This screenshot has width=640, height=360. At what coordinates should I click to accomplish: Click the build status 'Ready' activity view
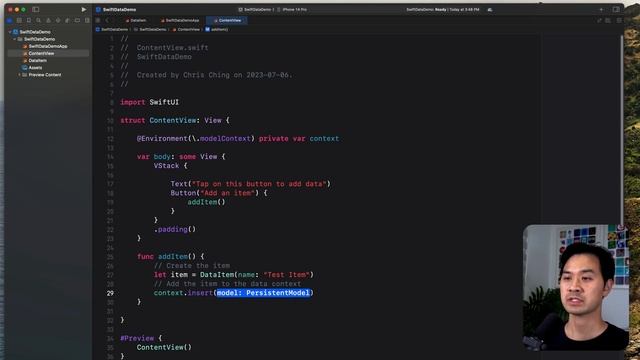tap(442, 9)
